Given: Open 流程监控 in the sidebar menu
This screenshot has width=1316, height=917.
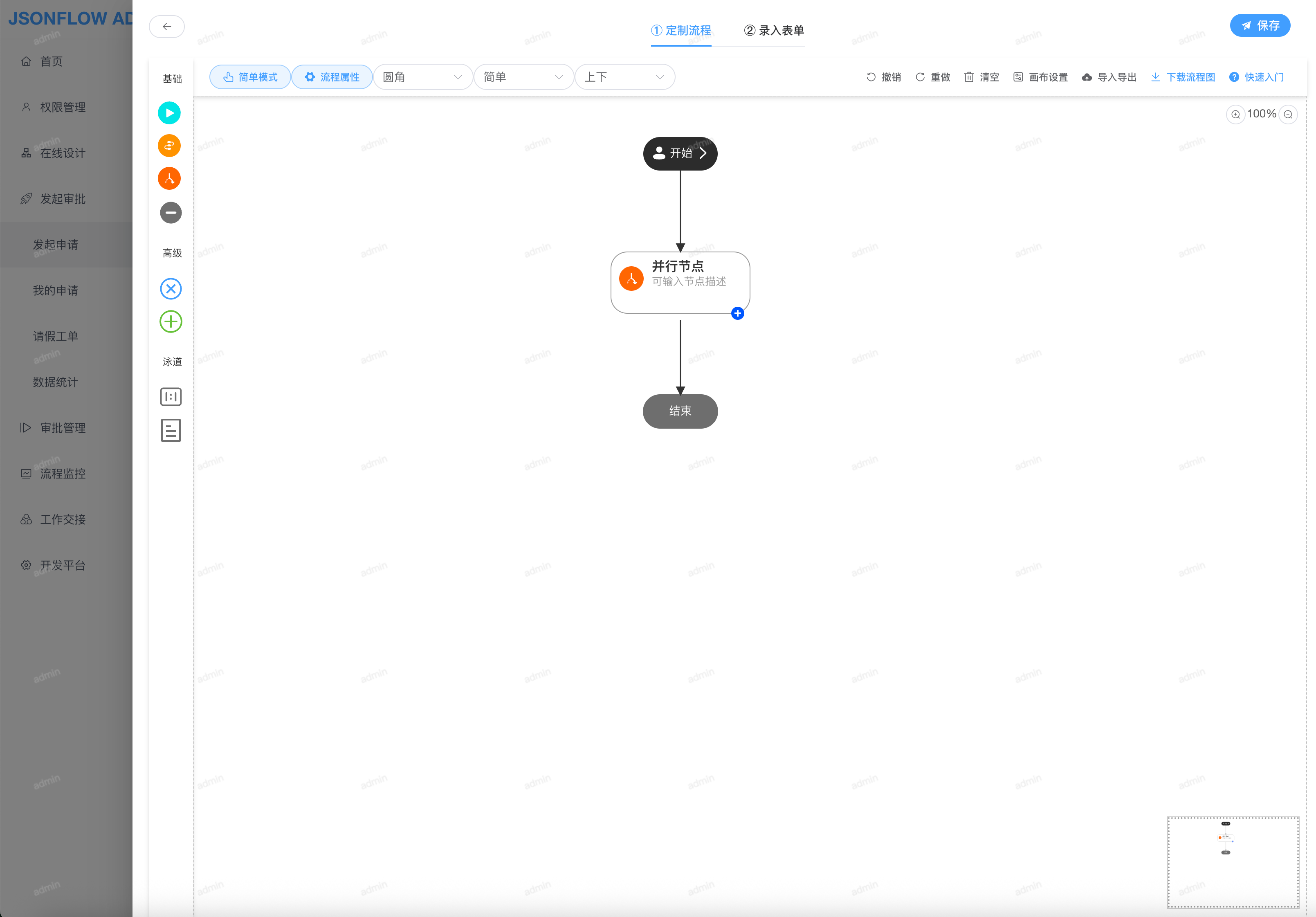Looking at the screenshot, I should click(x=63, y=474).
